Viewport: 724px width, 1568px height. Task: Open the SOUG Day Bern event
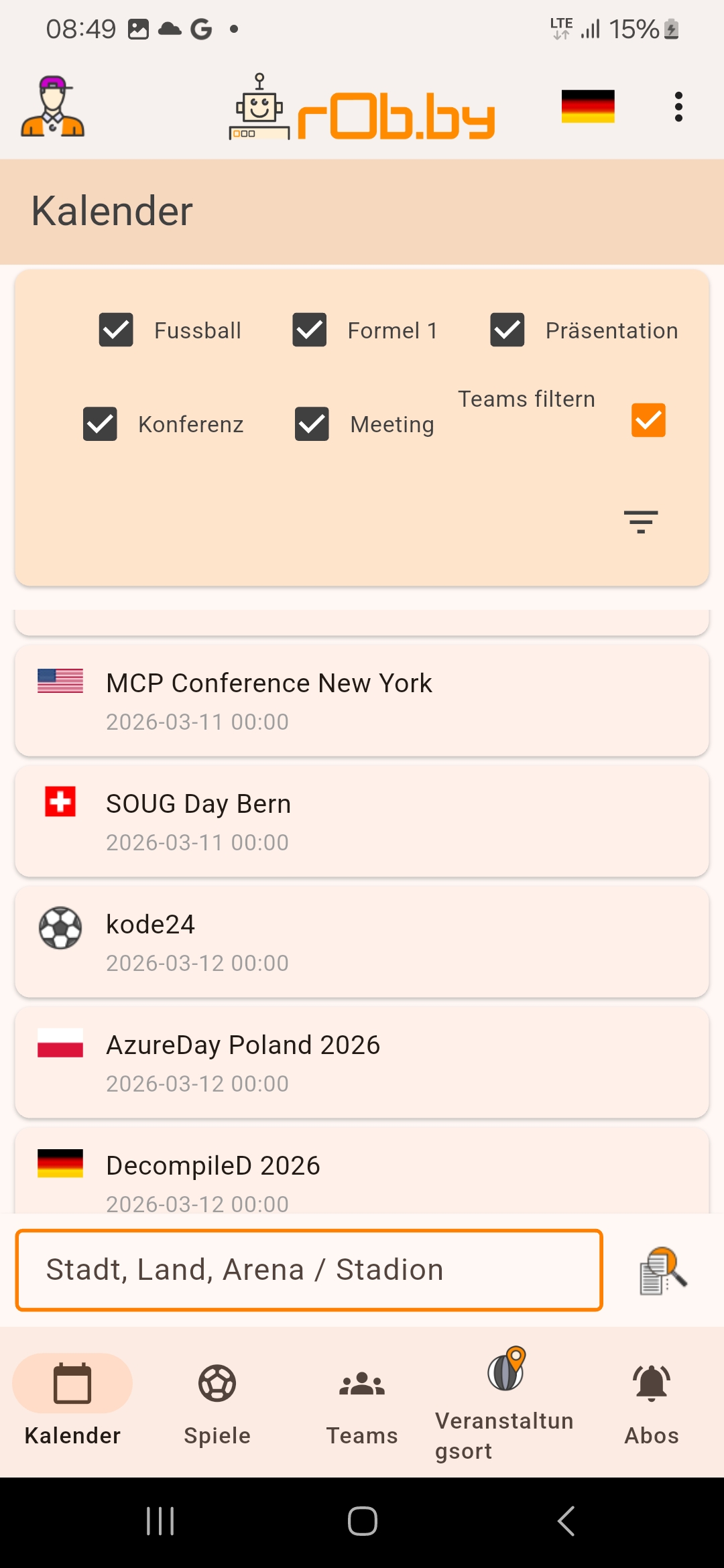click(362, 822)
